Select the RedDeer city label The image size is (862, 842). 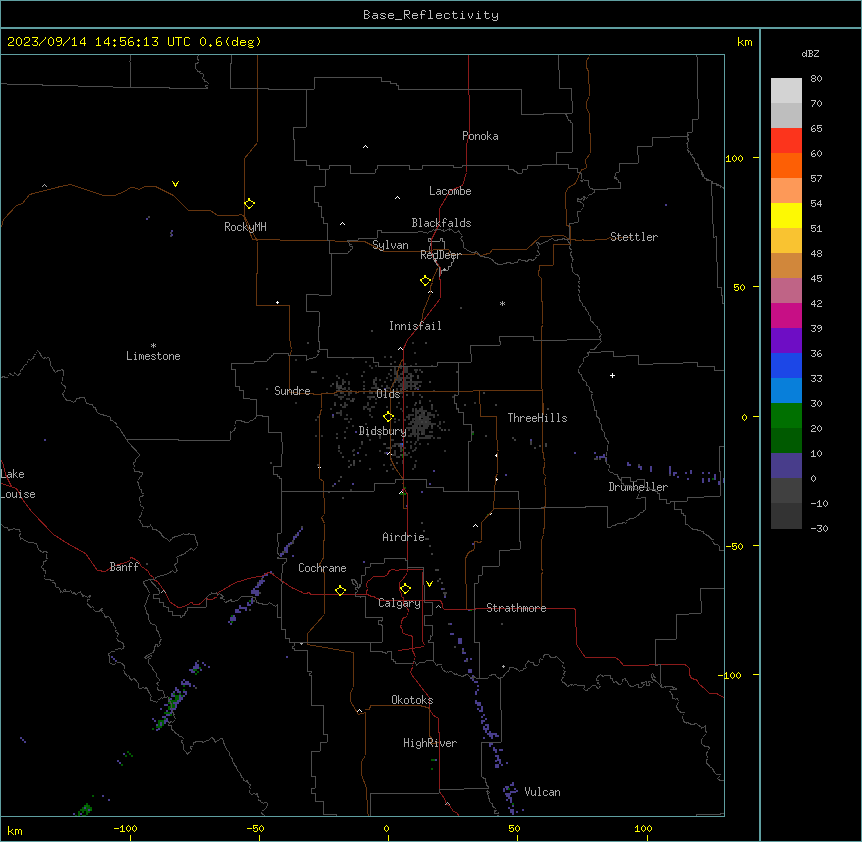click(x=440, y=255)
